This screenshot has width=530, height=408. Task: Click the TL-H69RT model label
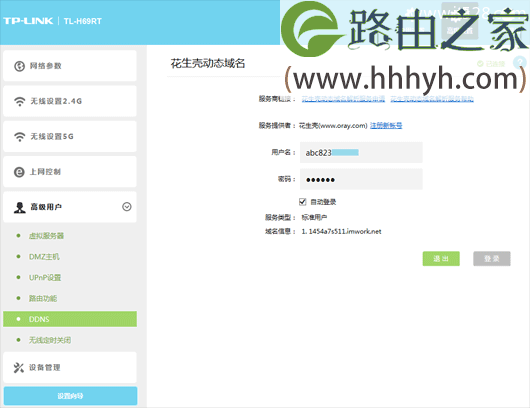(x=82, y=21)
